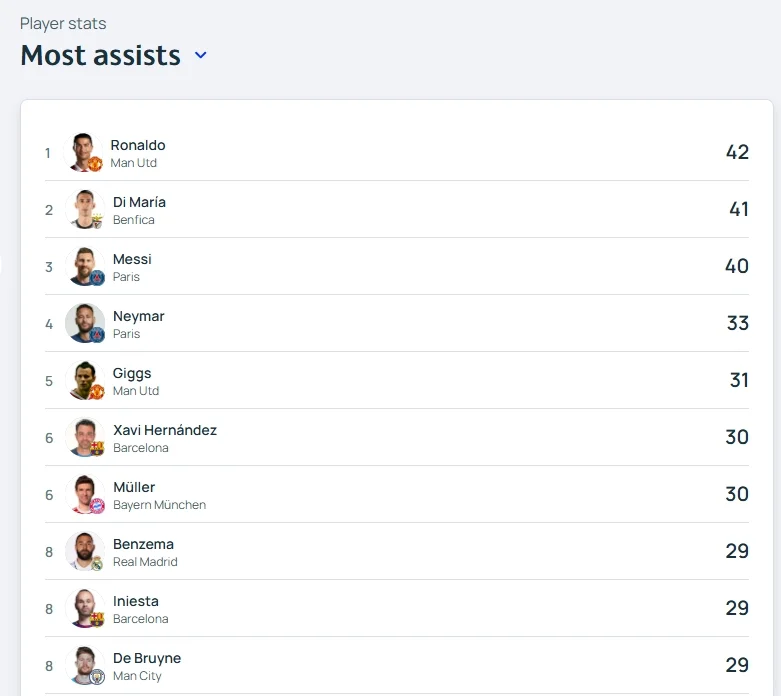Click Xavi Hernández's player avatar
Screen dimensions: 781x696
pyautogui.click(x=85, y=437)
